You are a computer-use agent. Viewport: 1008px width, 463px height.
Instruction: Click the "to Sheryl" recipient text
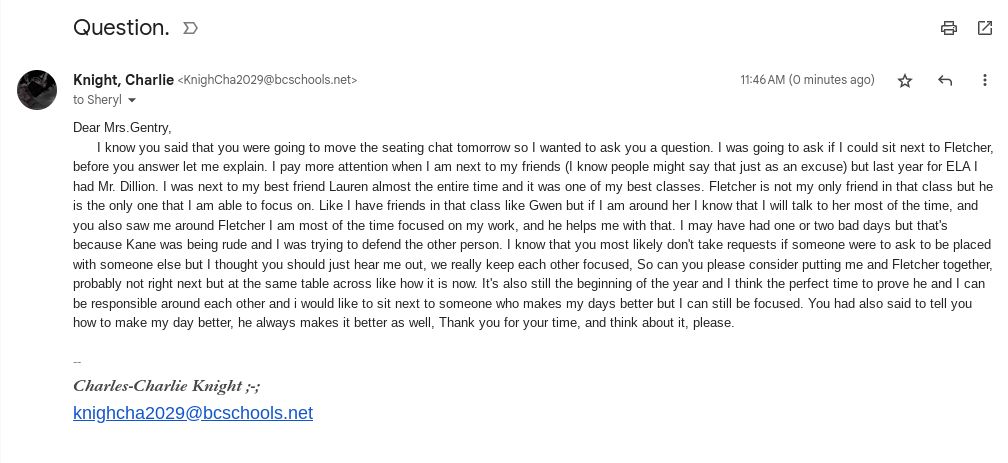[x=97, y=100]
